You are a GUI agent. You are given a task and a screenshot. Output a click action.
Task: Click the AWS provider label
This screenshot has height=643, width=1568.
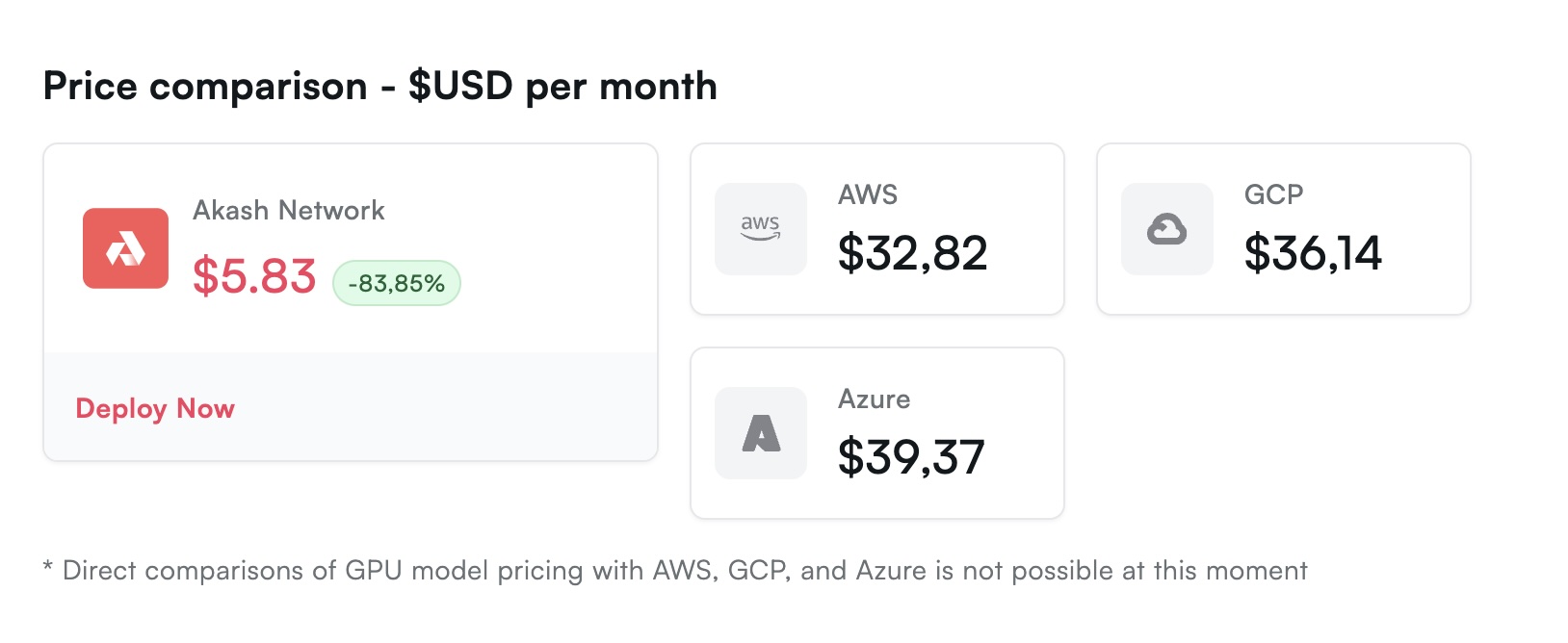(x=868, y=194)
